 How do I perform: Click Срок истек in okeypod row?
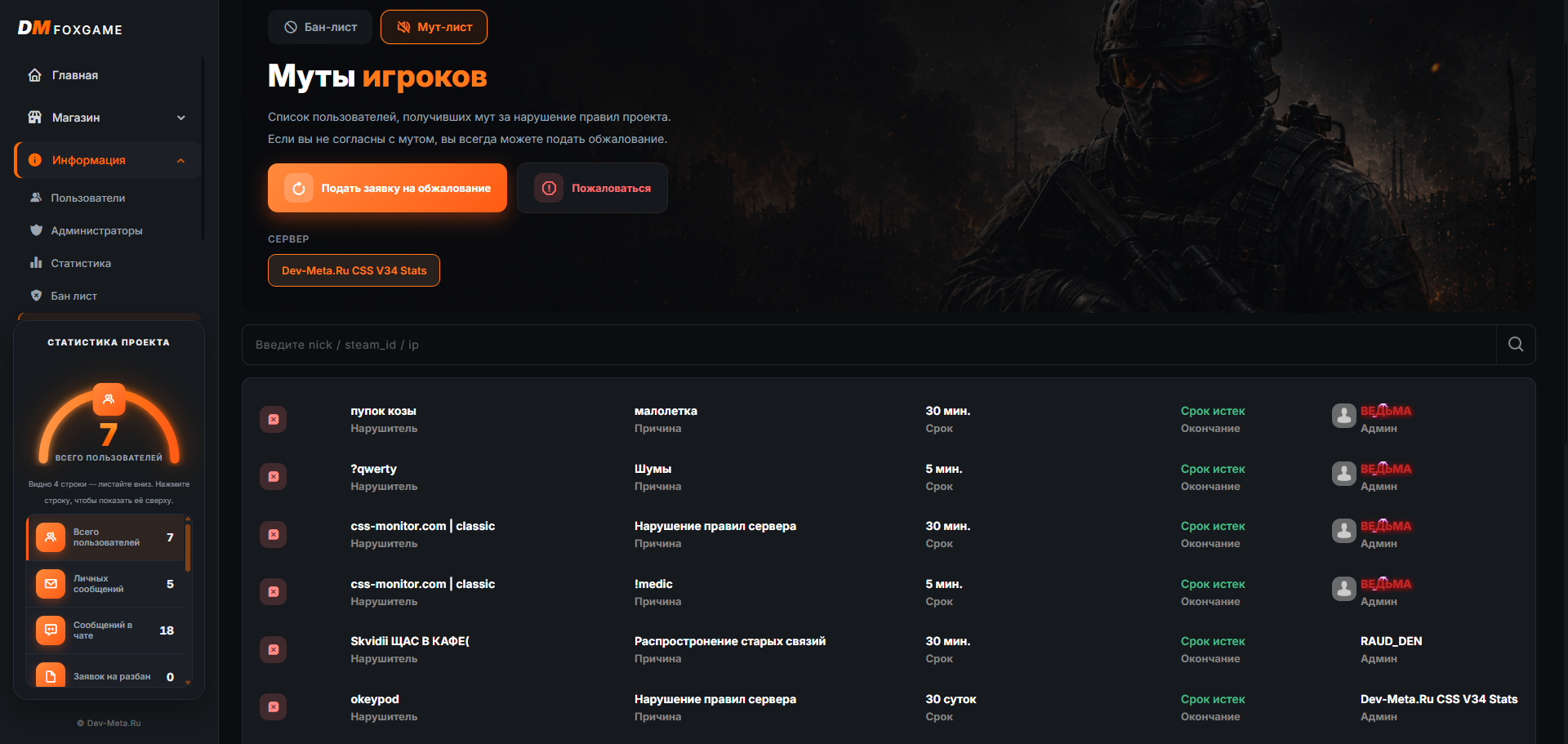click(x=1213, y=699)
